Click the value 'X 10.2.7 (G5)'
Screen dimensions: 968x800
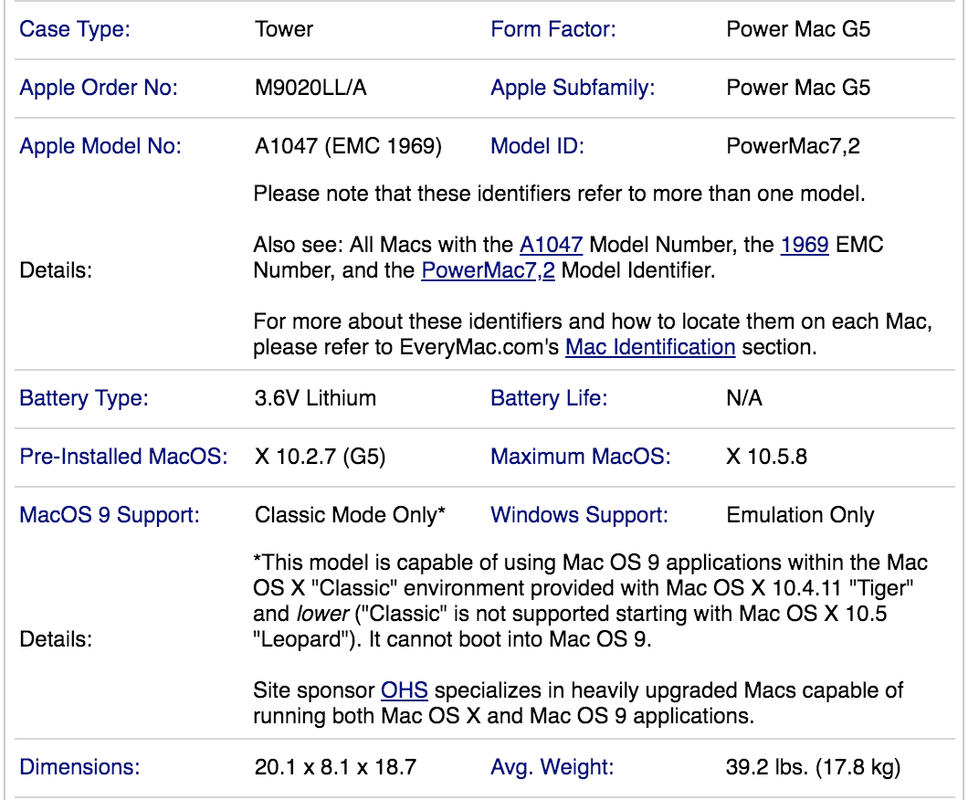[320, 457]
